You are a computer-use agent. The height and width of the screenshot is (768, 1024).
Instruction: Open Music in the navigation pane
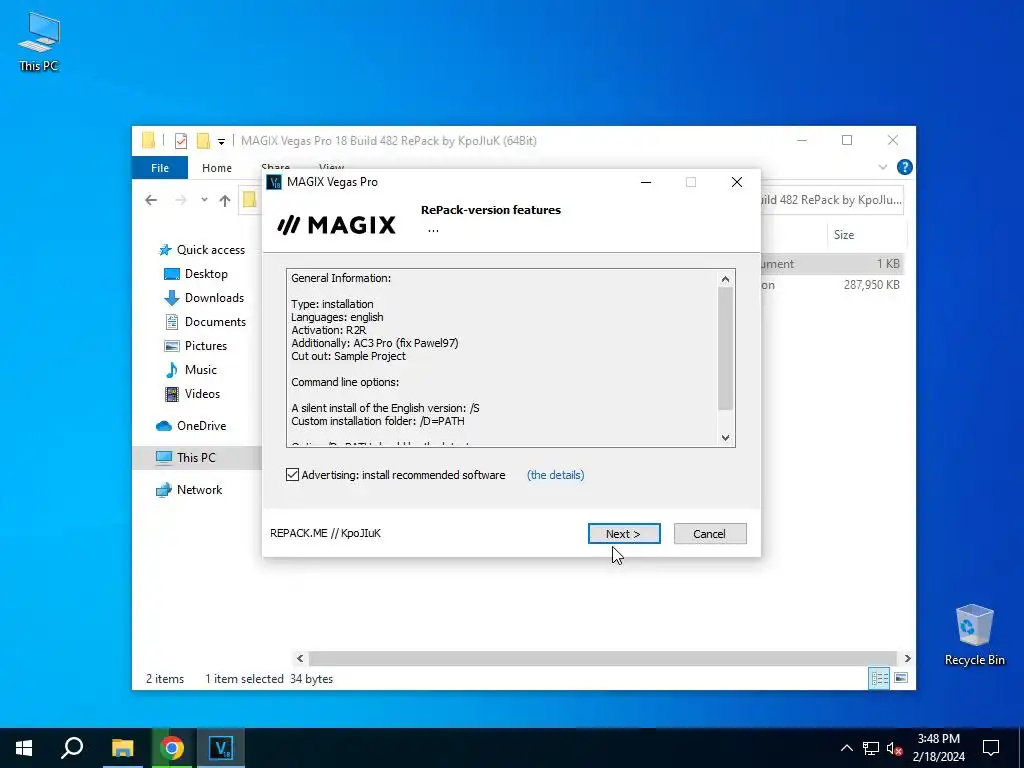tap(191, 370)
